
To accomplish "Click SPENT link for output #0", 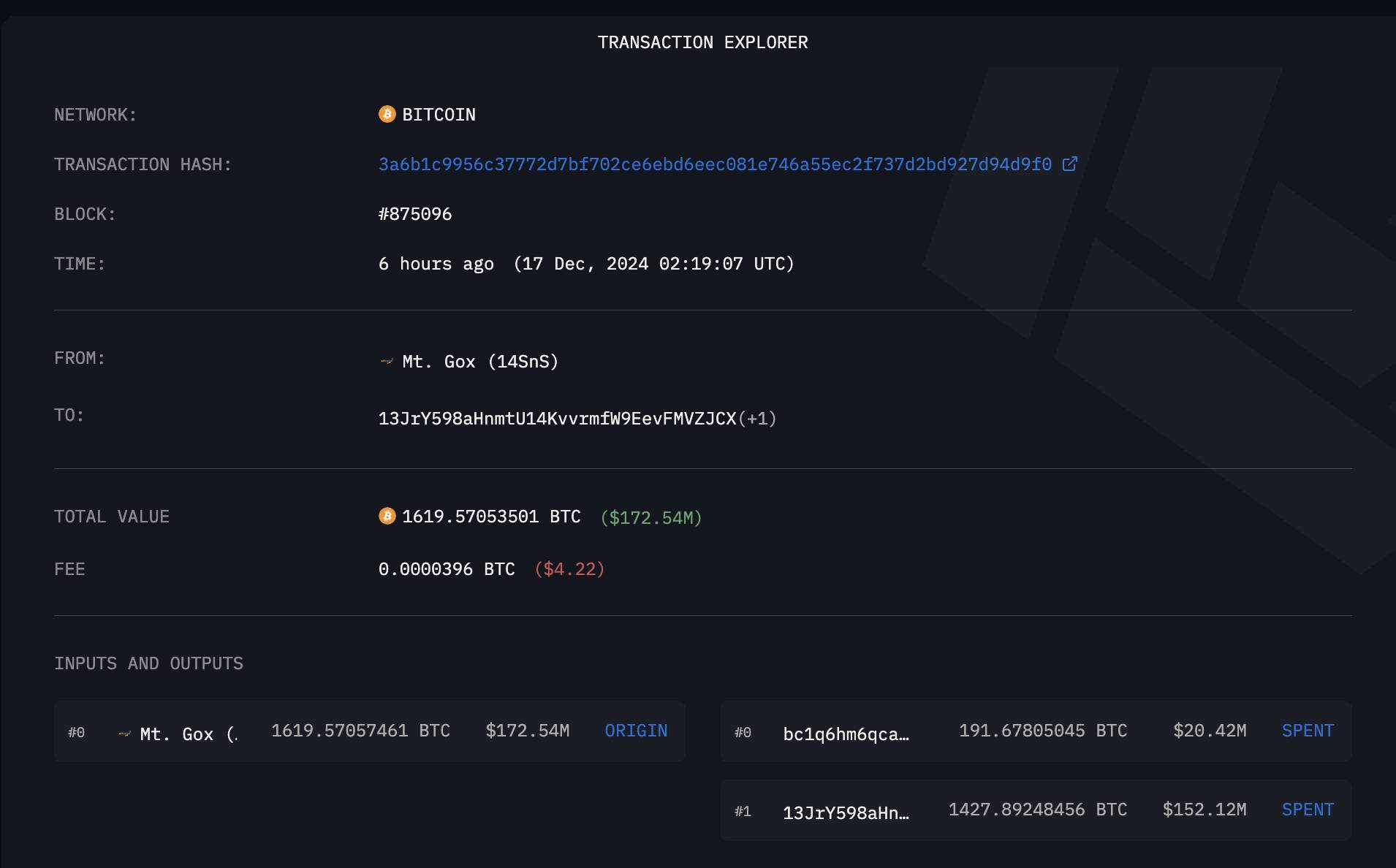I will 1307,731.
